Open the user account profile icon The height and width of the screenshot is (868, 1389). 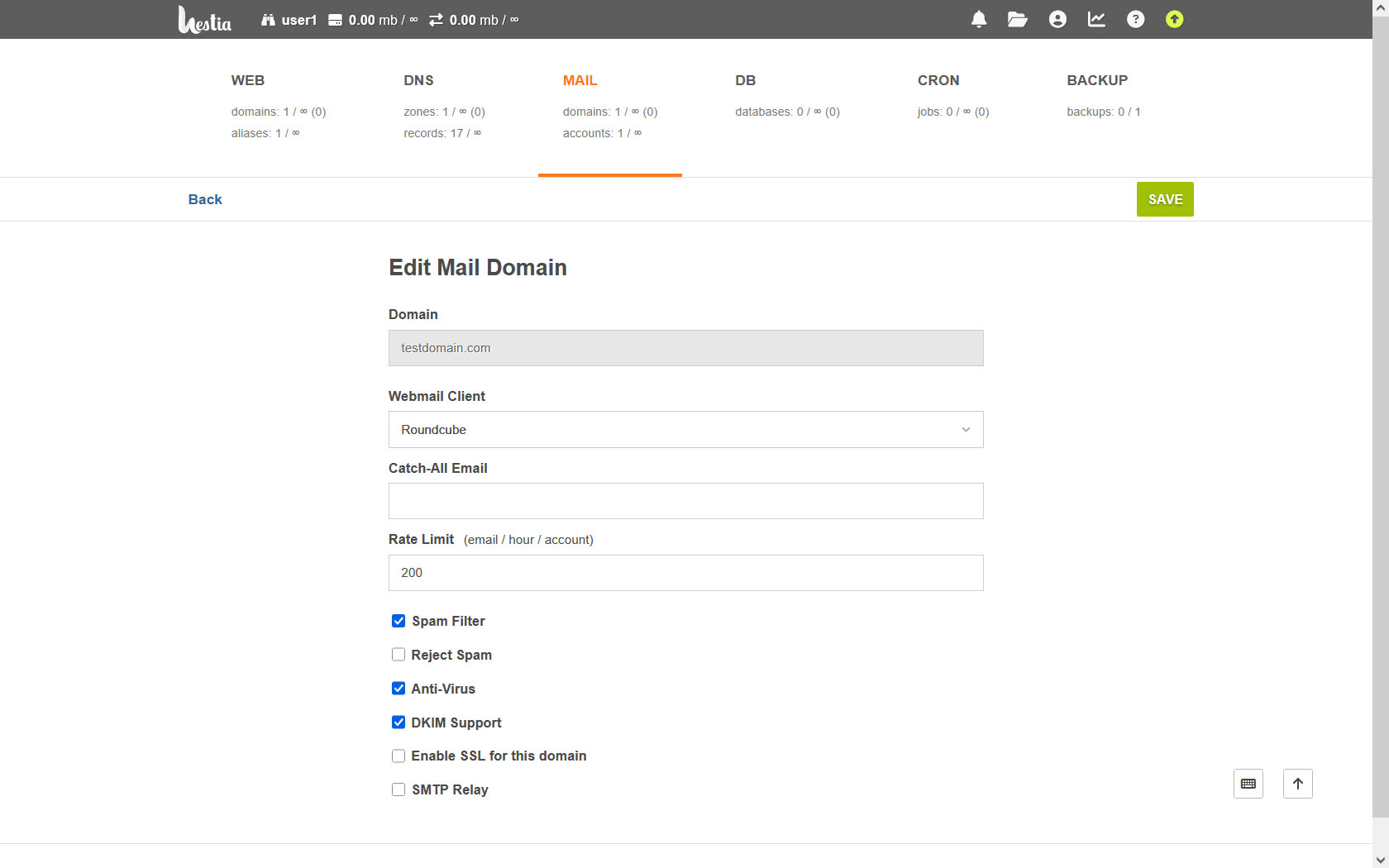click(1057, 19)
